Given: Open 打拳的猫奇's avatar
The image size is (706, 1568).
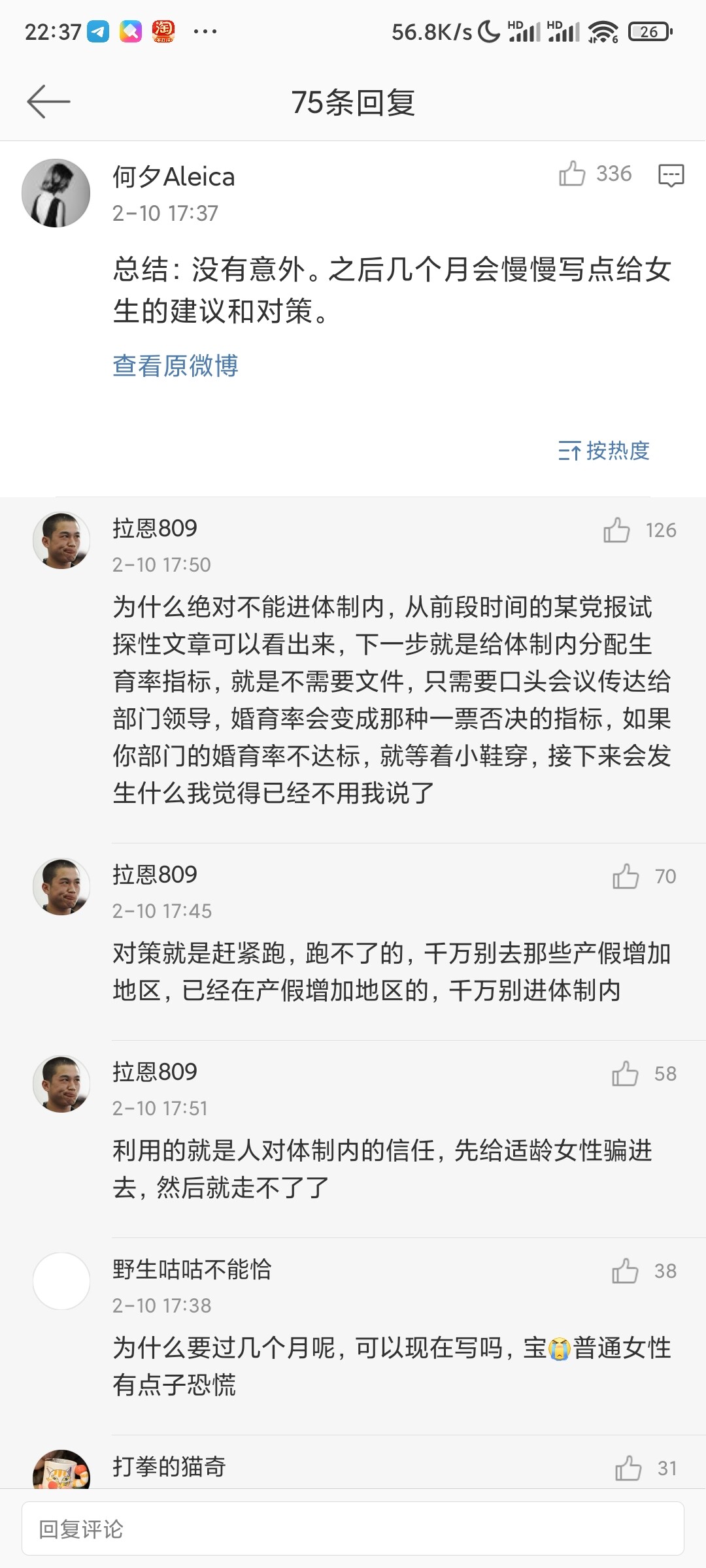Looking at the screenshot, I should point(61,1471).
